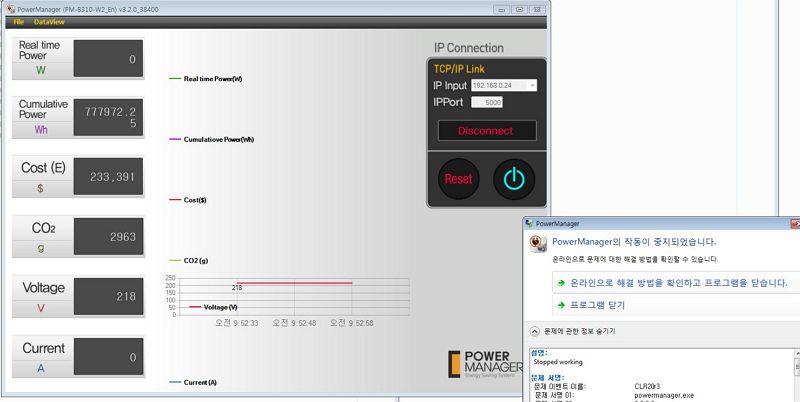This screenshot has height=402, width=800.
Task: Click the Disconnect button
Action: click(487, 131)
